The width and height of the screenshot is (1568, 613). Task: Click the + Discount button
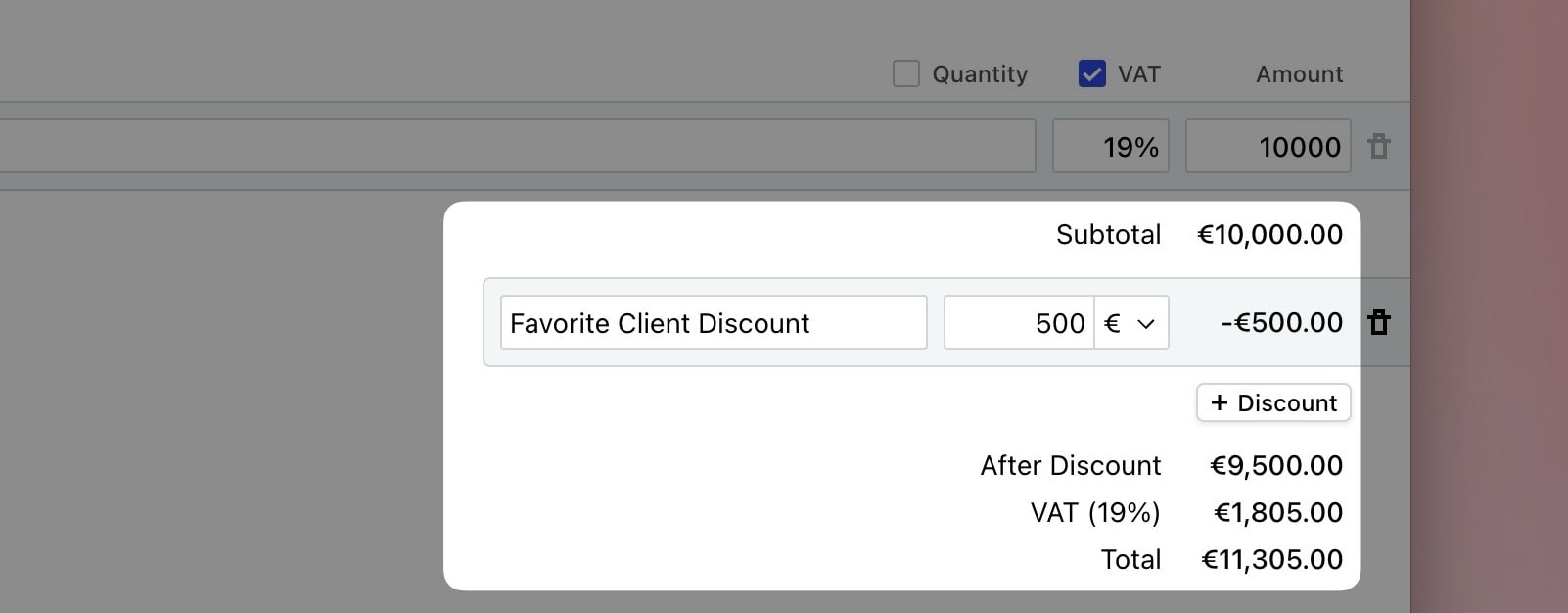coord(1273,403)
